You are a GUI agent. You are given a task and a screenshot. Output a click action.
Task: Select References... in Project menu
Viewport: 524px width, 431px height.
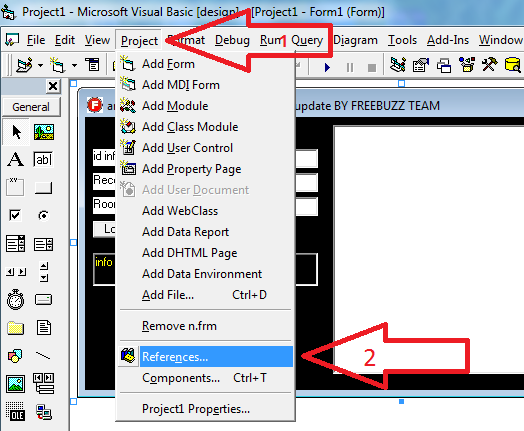[x=205, y=357]
